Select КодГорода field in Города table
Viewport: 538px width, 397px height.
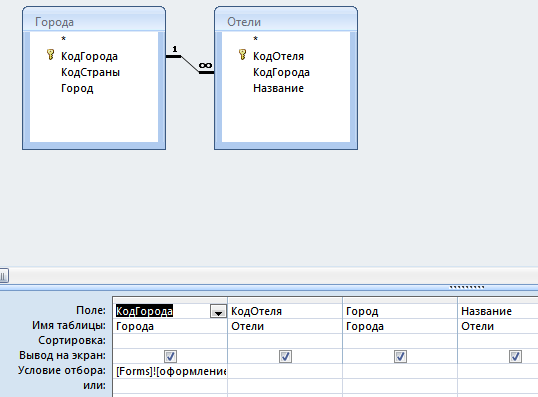[x=89, y=56]
